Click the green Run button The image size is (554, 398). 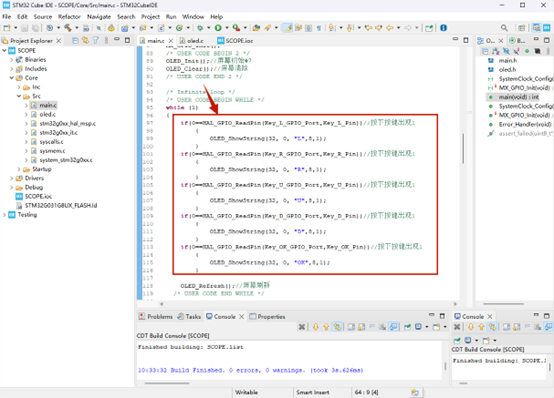click(218, 28)
